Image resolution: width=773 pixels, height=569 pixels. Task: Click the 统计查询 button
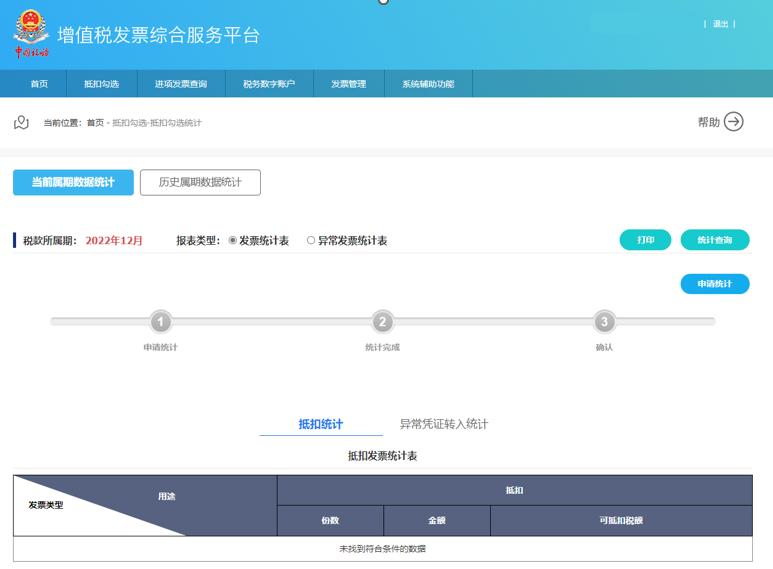(x=715, y=240)
